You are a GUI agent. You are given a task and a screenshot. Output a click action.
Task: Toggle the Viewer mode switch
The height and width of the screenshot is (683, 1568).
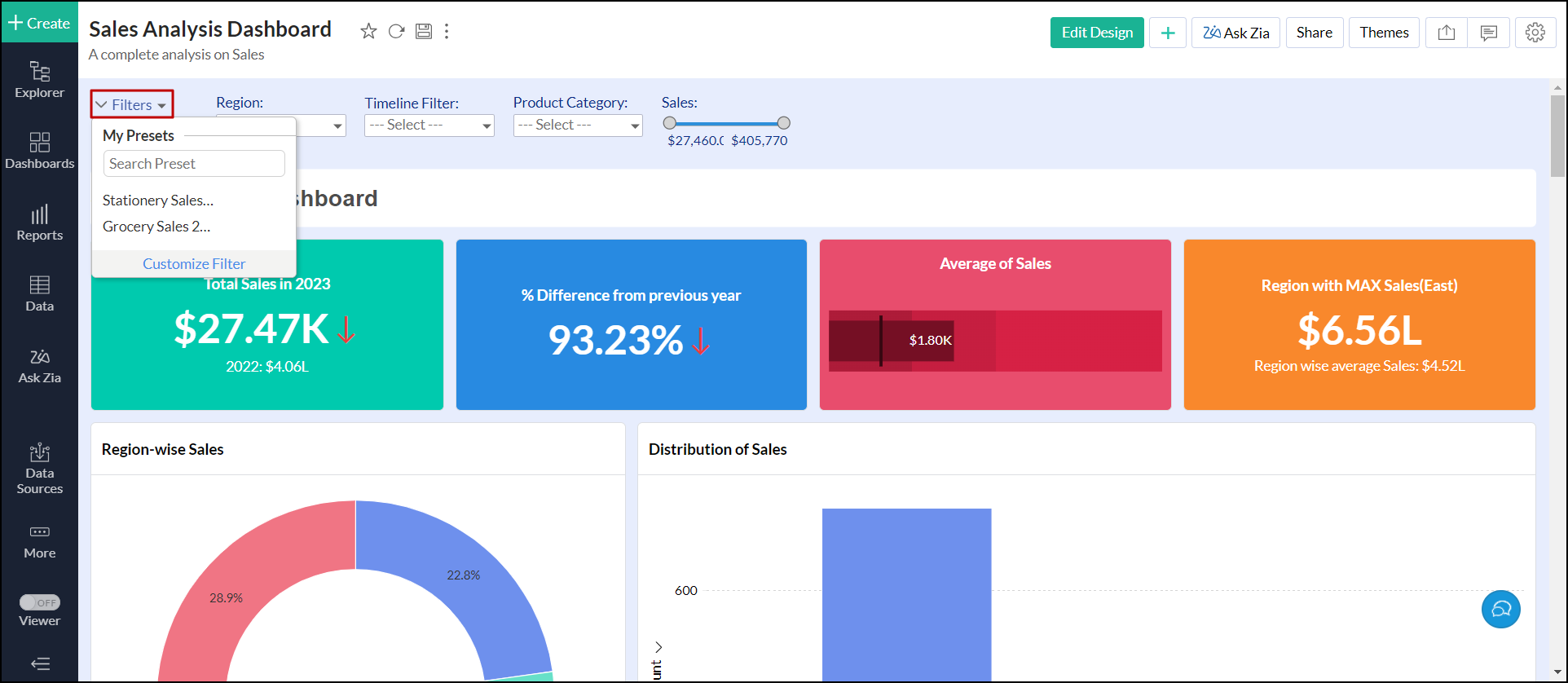40,602
